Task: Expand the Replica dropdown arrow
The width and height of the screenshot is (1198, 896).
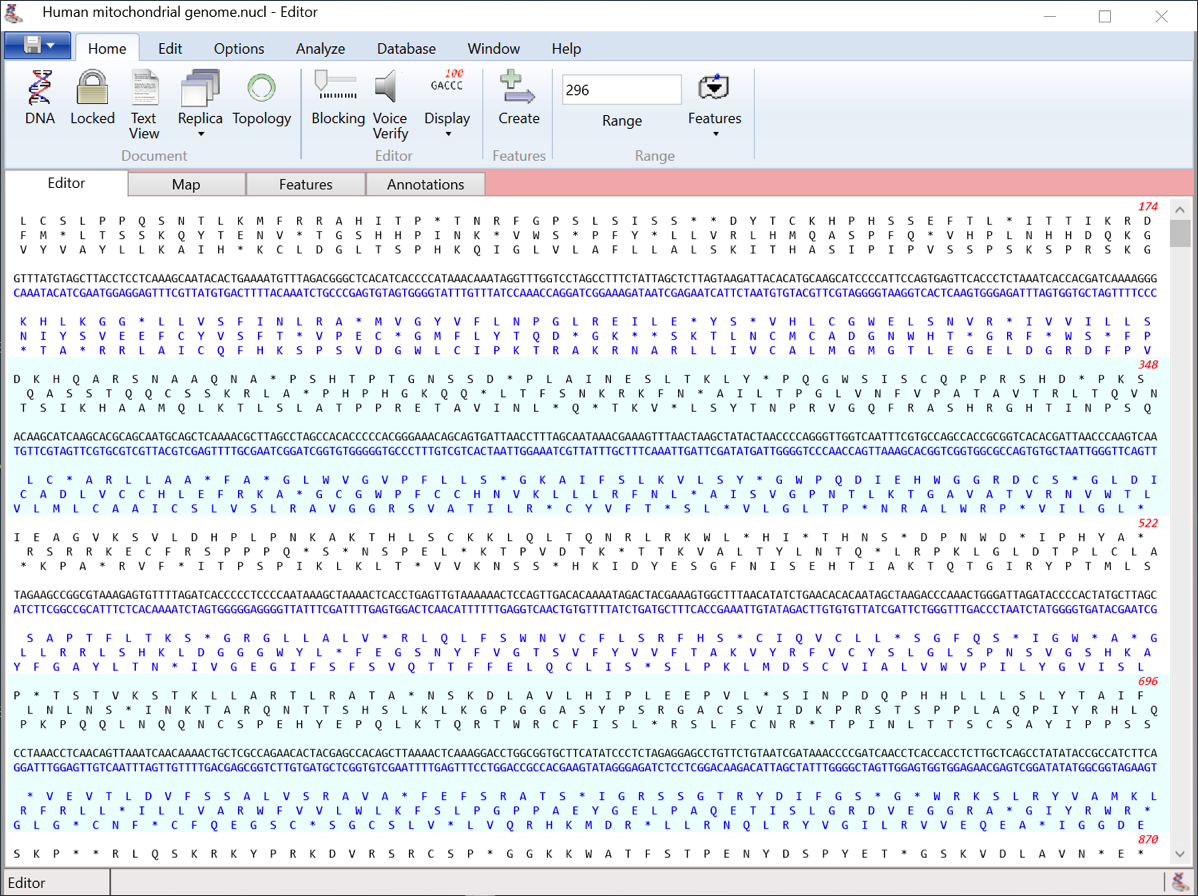Action: [x=200, y=135]
